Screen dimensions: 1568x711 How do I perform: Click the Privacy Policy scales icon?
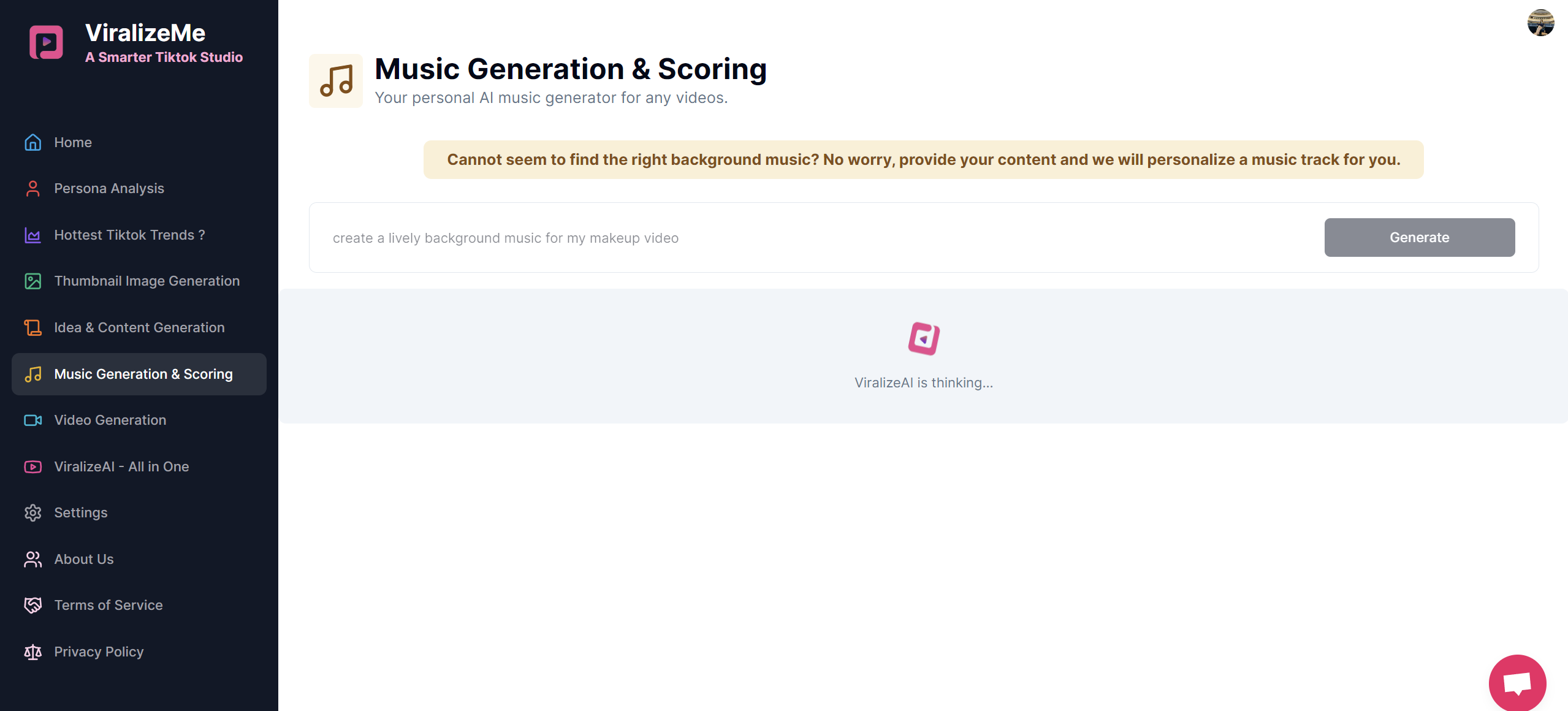pos(33,652)
